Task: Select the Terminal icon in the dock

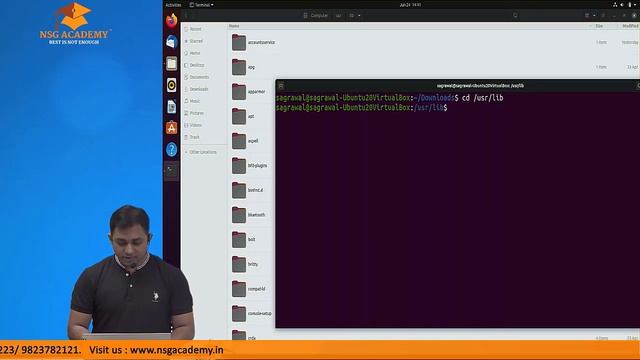Action: tap(171, 171)
